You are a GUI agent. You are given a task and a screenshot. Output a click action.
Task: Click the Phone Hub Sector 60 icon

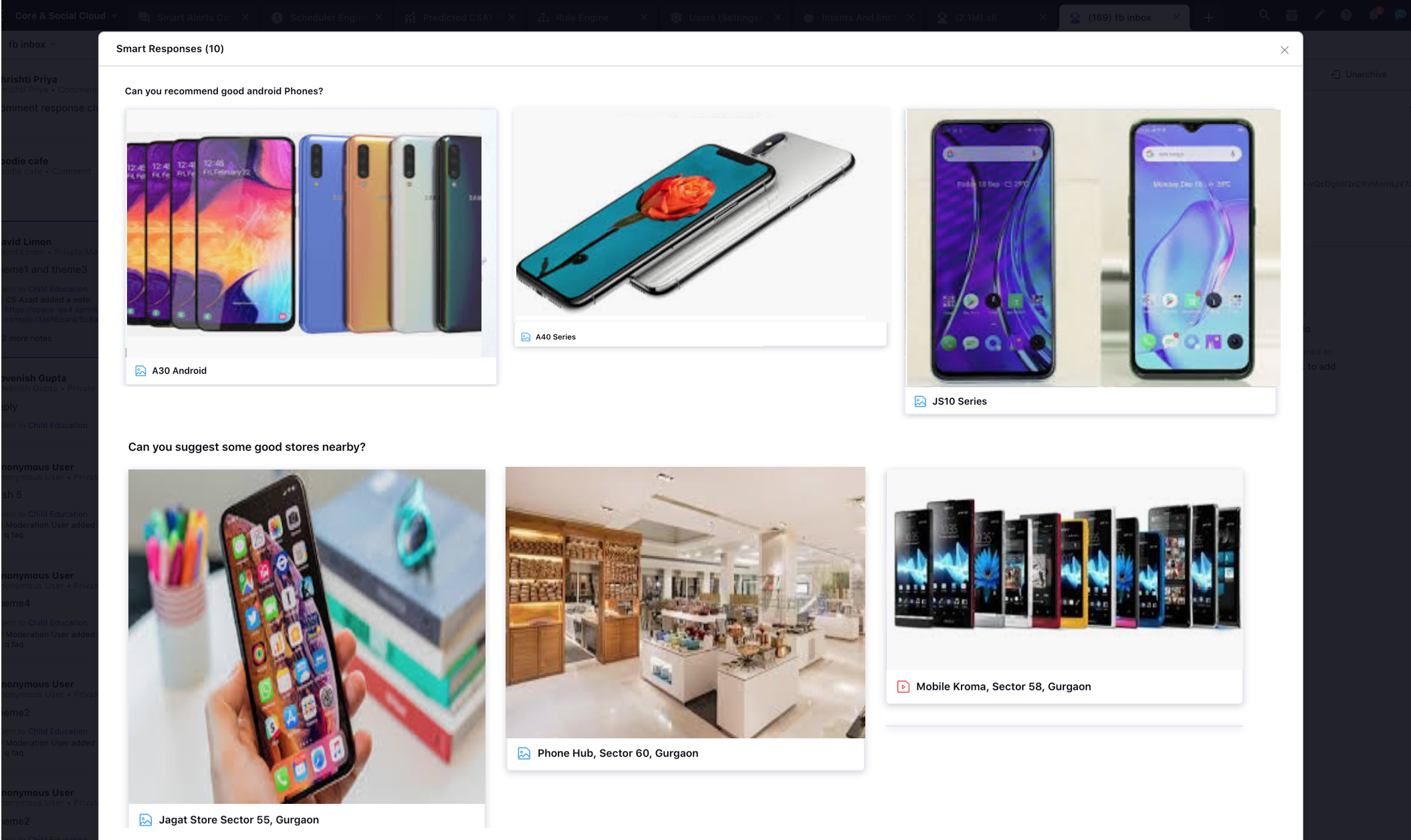(524, 753)
